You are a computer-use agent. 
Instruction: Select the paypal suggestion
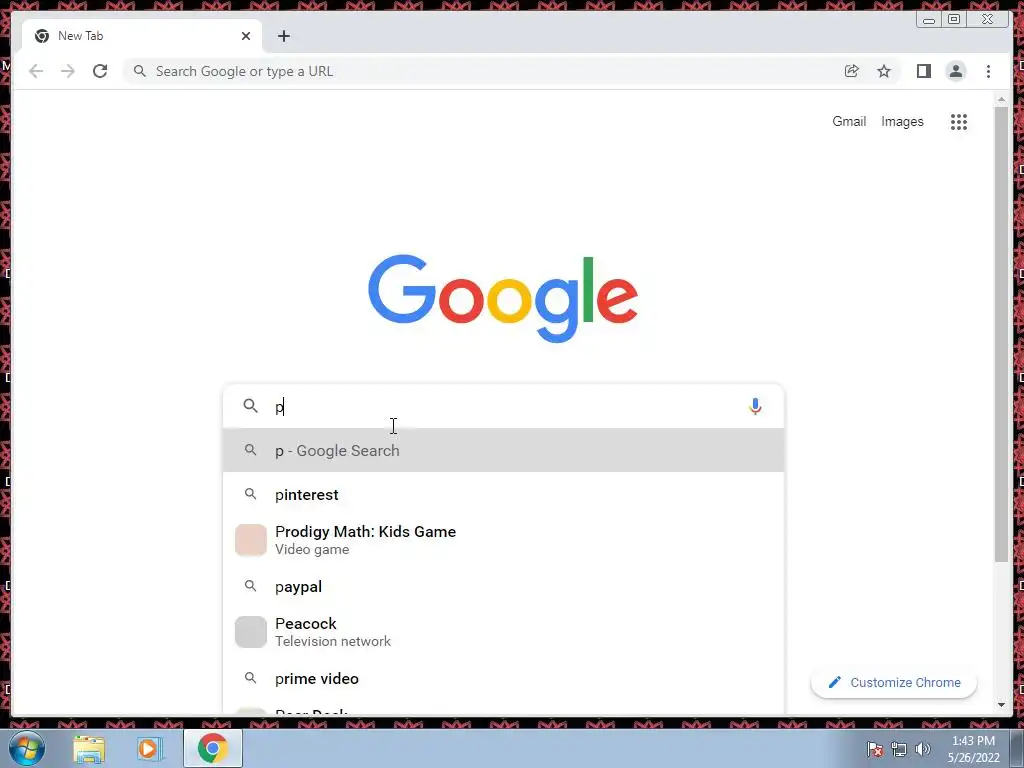click(504, 586)
